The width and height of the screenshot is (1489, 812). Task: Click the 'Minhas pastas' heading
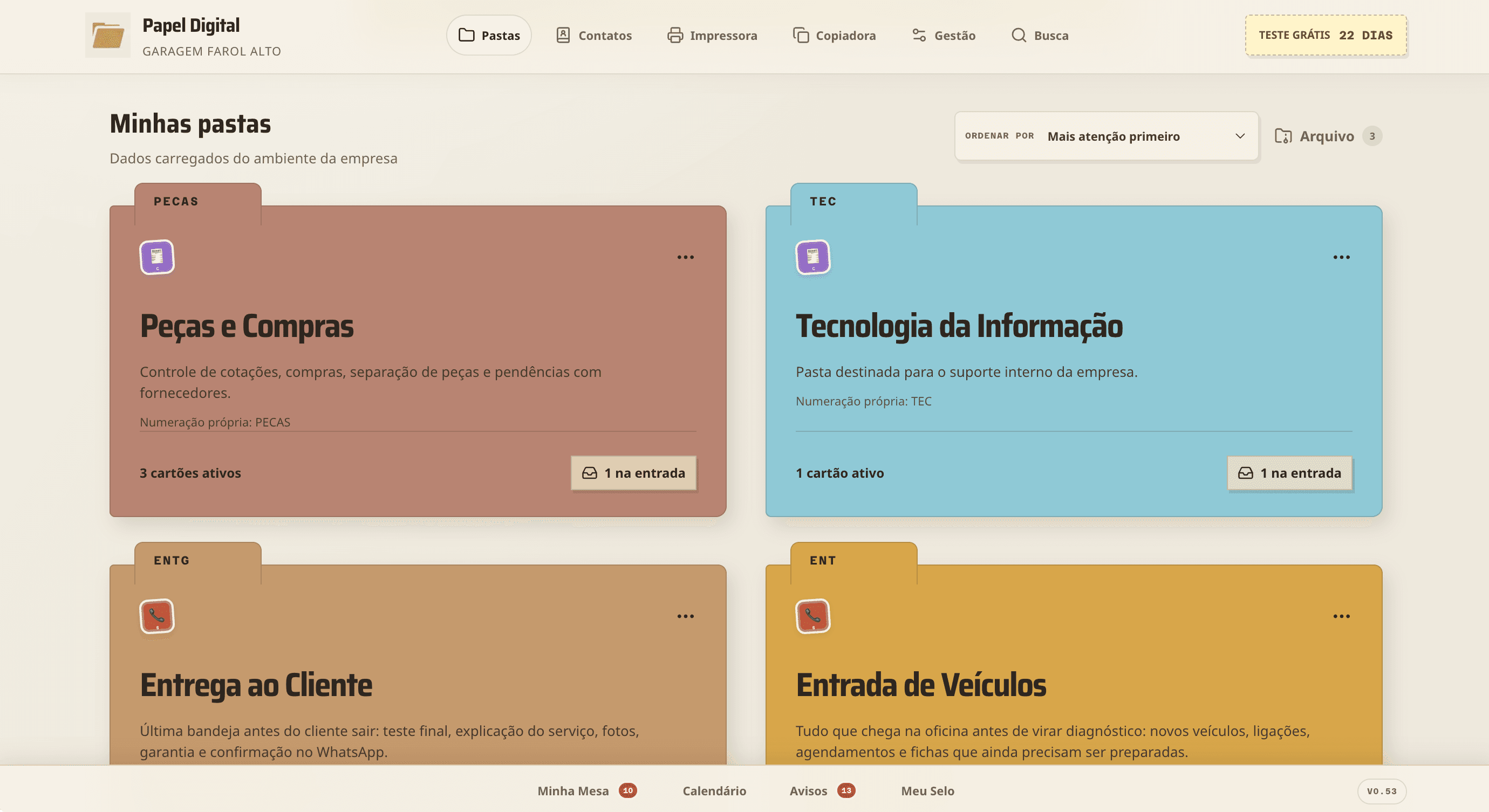190,123
